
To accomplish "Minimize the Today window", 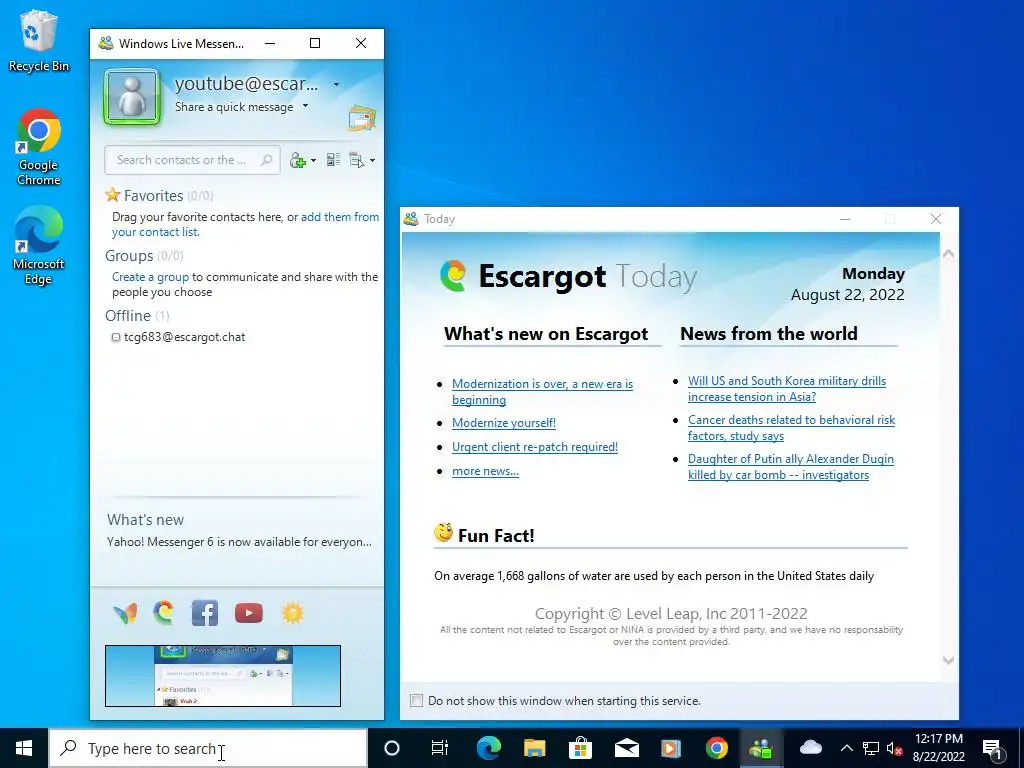I will [845, 219].
